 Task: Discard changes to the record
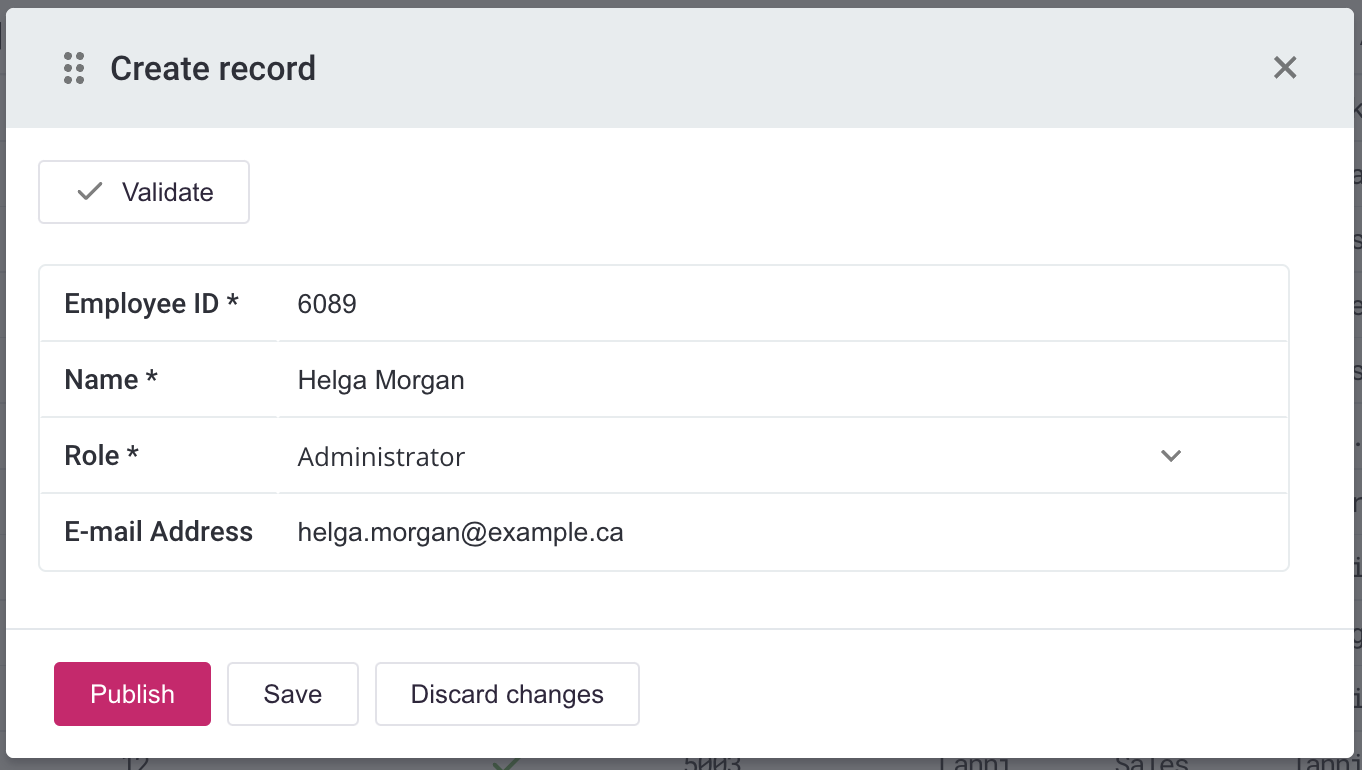[x=506, y=693]
